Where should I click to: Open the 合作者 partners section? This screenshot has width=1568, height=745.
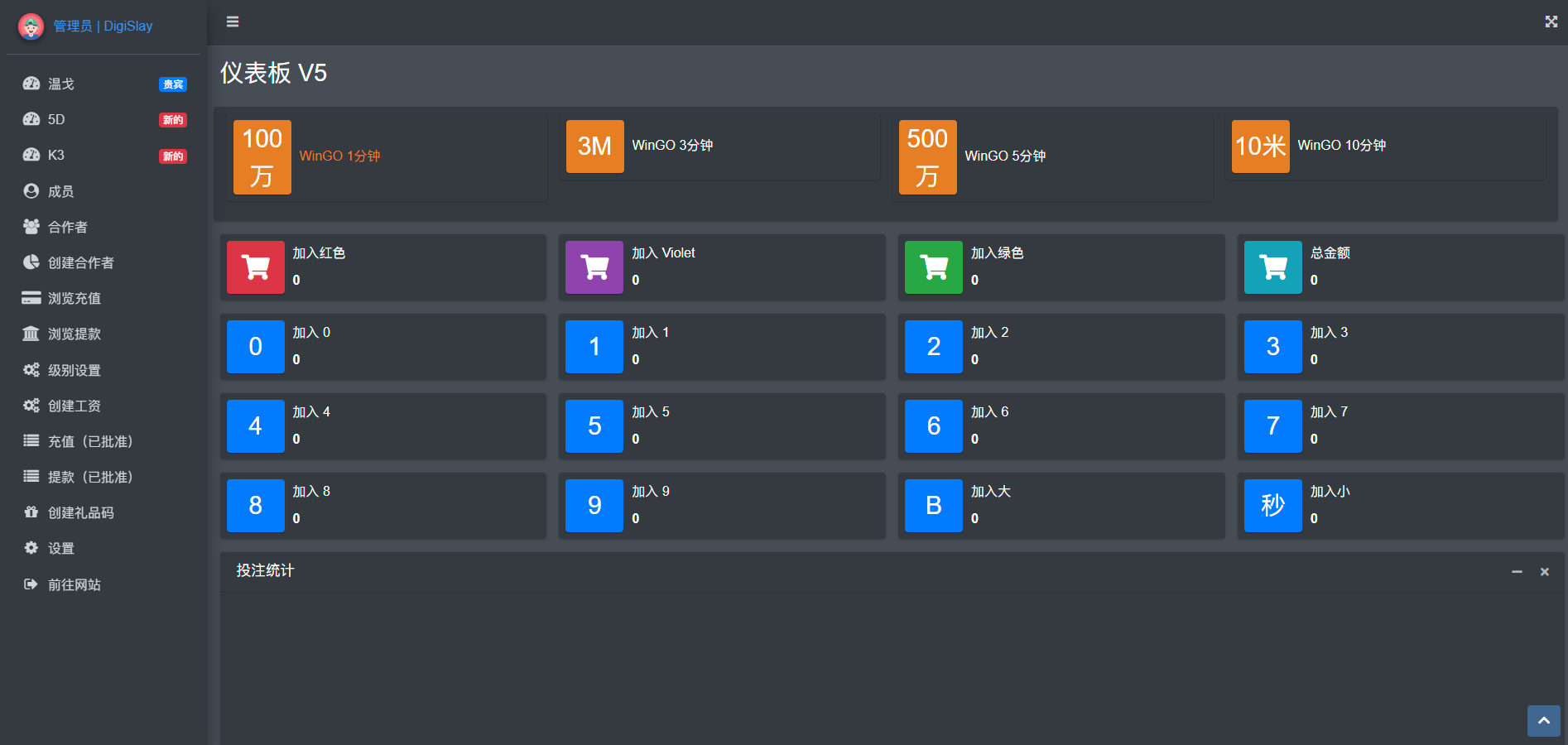click(x=31, y=227)
